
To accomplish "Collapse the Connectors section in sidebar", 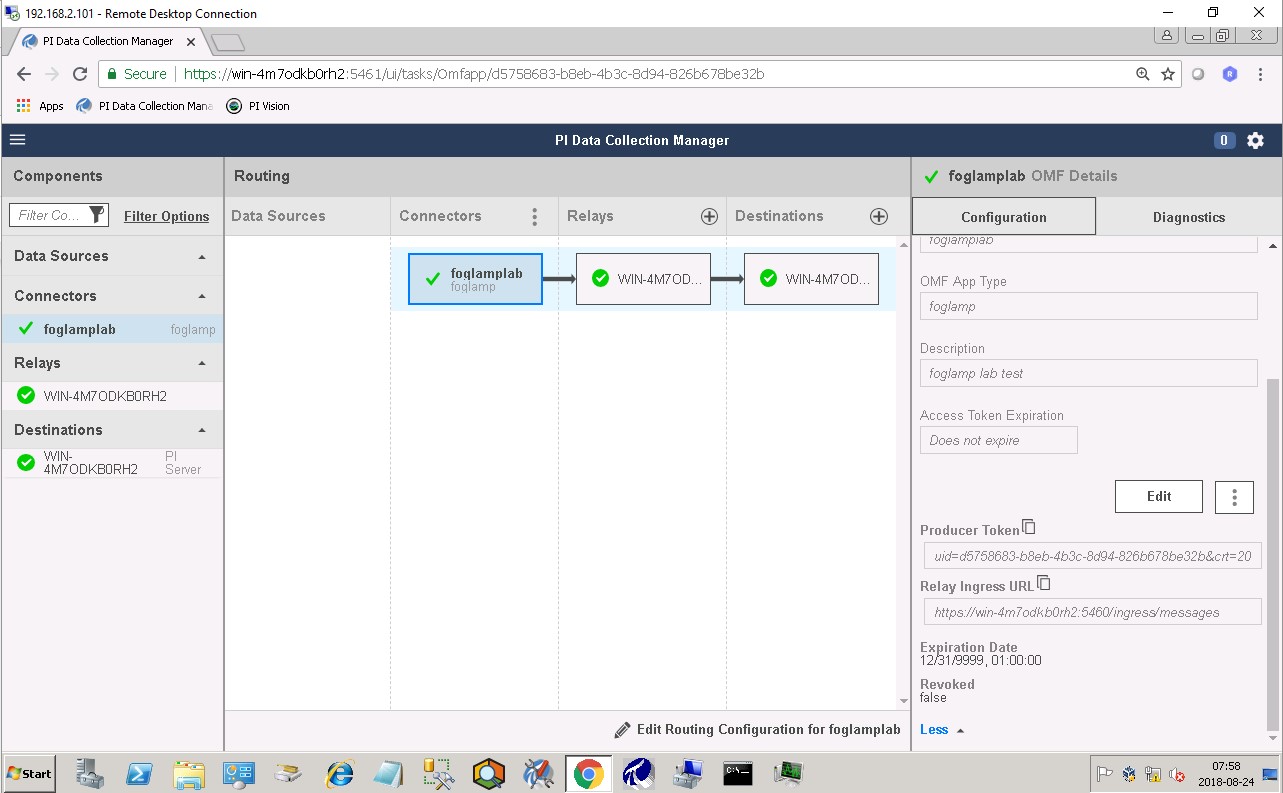I will click(202, 297).
